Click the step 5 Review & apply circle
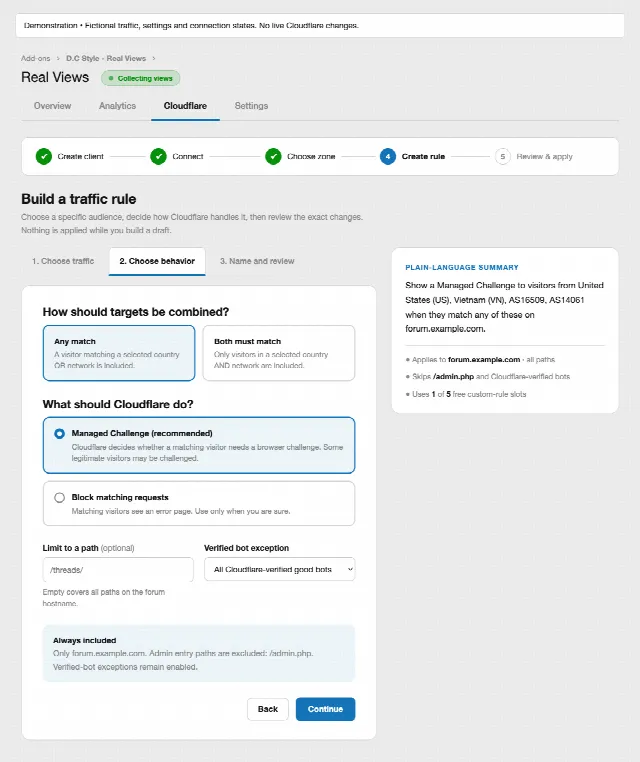The width and height of the screenshot is (640, 762). (502, 156)
